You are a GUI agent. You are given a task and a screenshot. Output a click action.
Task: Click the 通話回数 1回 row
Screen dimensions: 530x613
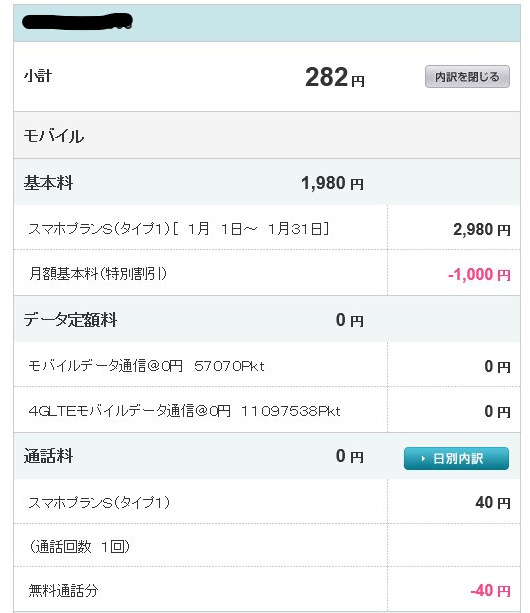(267, 546)
